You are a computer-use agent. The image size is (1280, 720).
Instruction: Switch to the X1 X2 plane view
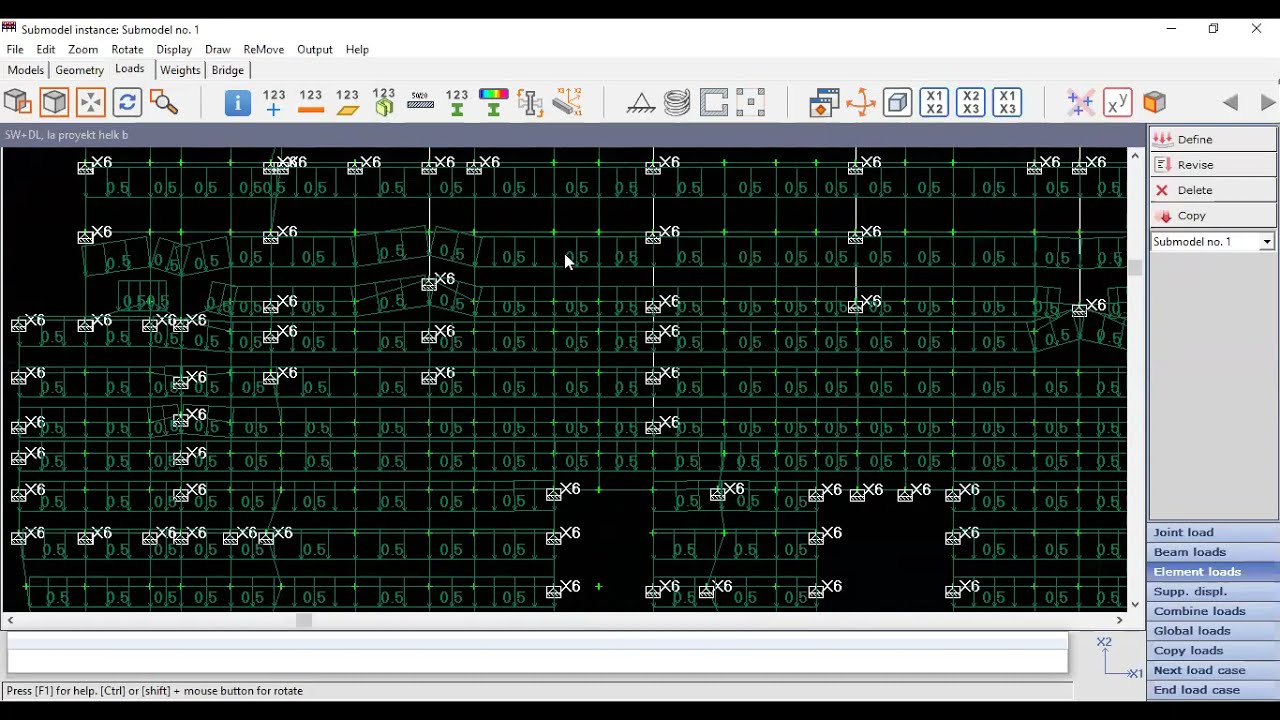click(x=934, y=102)
